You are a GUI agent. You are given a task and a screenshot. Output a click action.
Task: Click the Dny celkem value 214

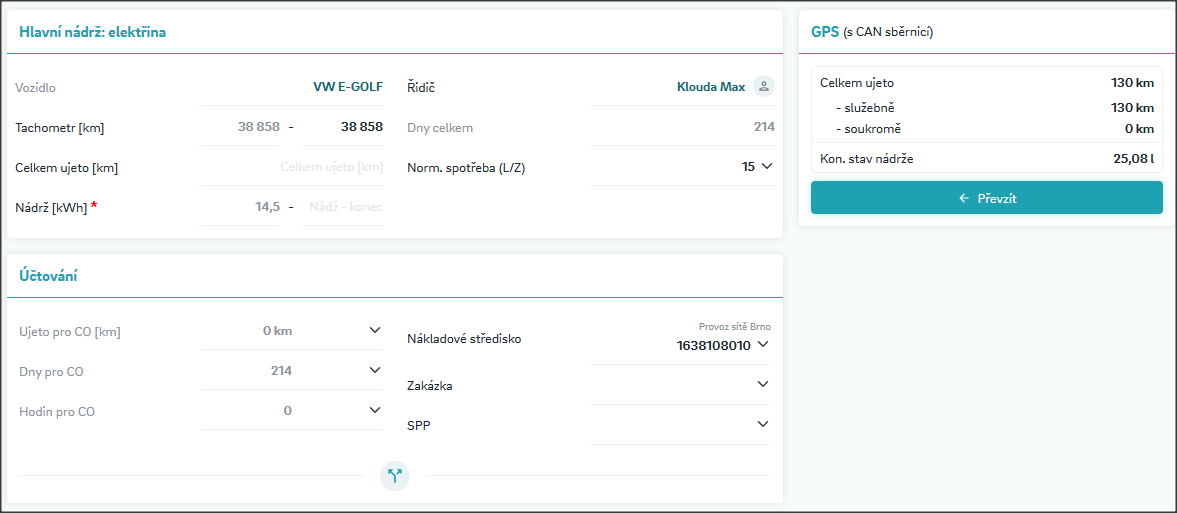(763, 127)
